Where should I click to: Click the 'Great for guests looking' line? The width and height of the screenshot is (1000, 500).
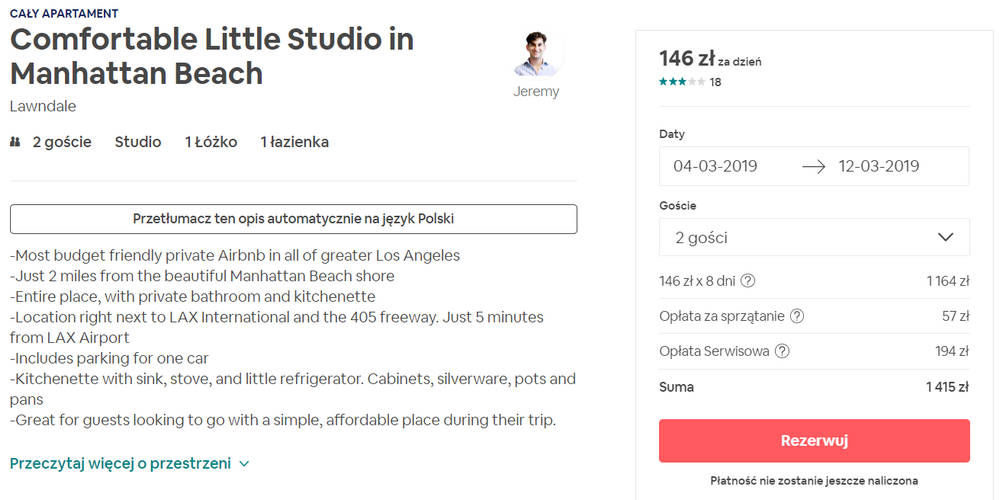coord(284,420)
